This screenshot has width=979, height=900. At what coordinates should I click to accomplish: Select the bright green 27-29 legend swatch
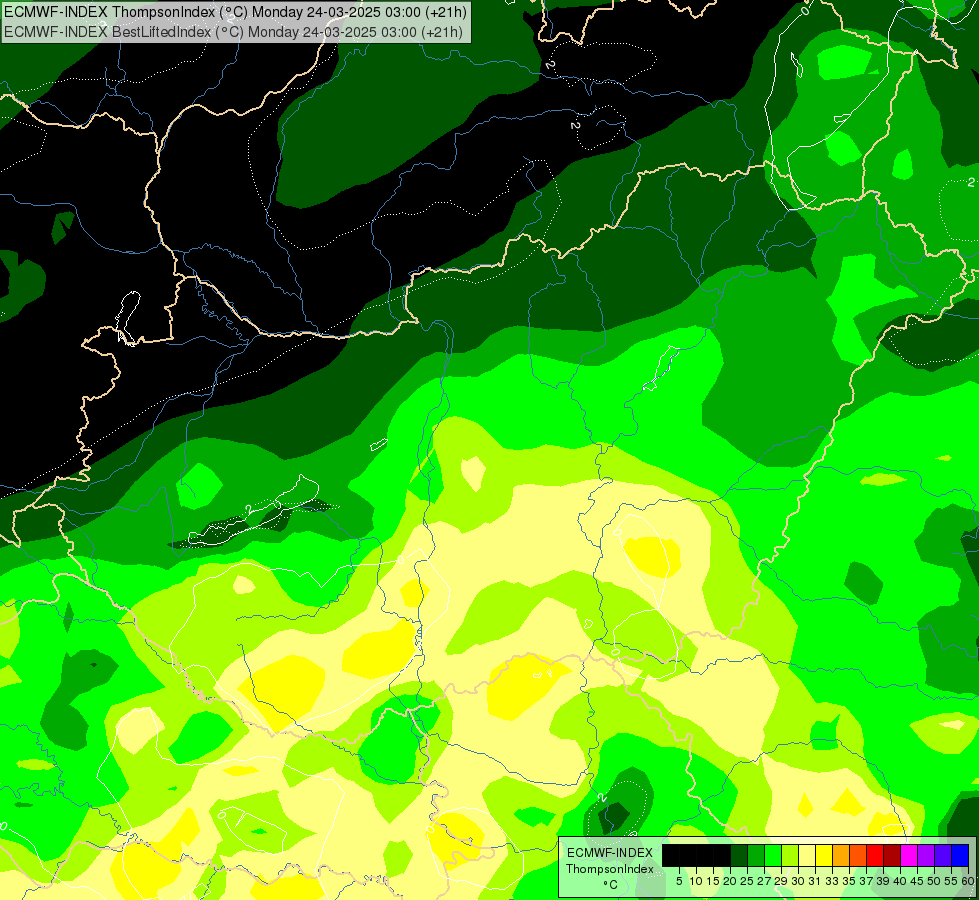pyautogui.click(x=773, y=855)
